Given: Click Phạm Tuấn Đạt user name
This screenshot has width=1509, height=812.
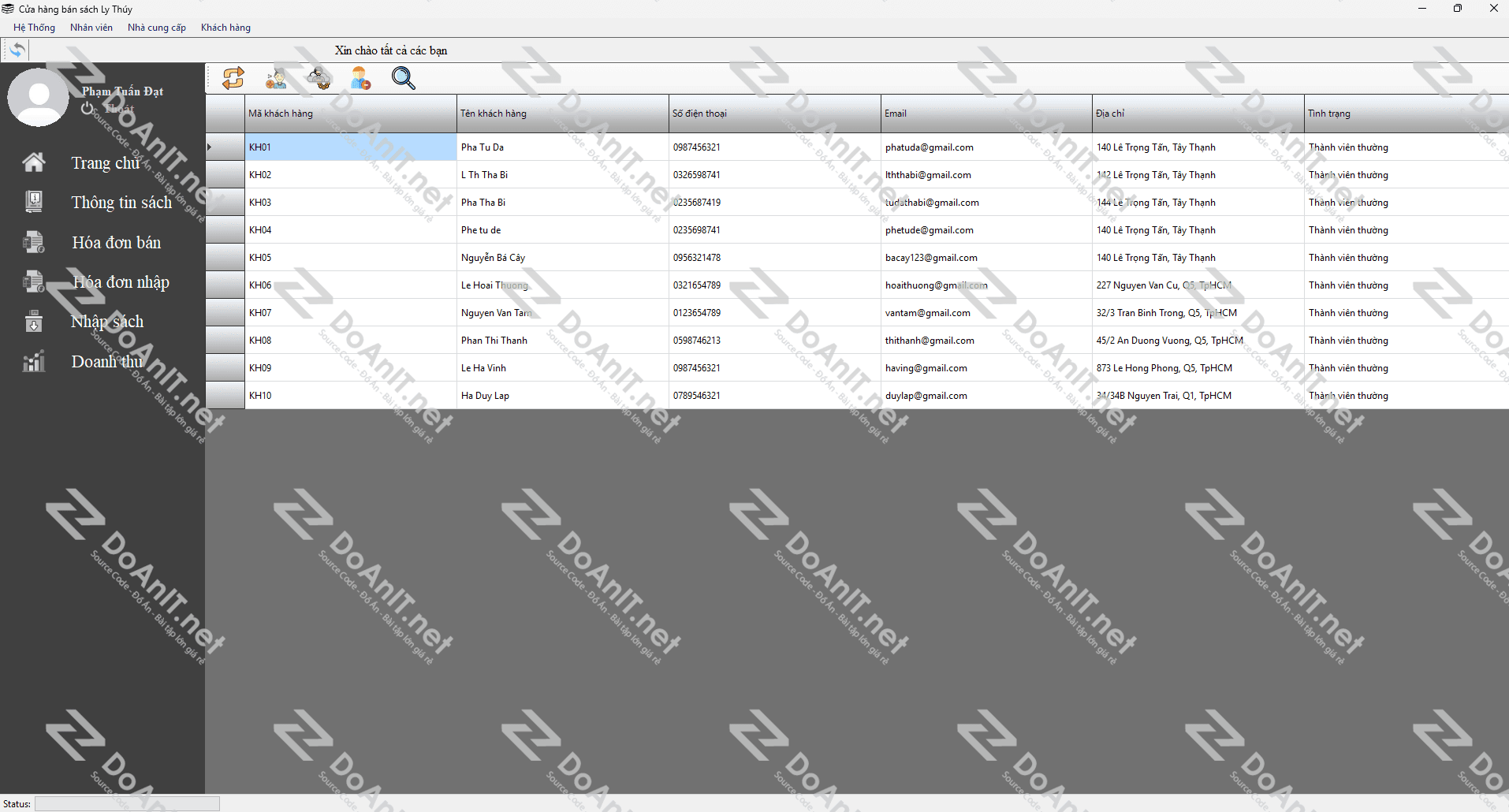Looking at the screenshot, I should [122, 91].
